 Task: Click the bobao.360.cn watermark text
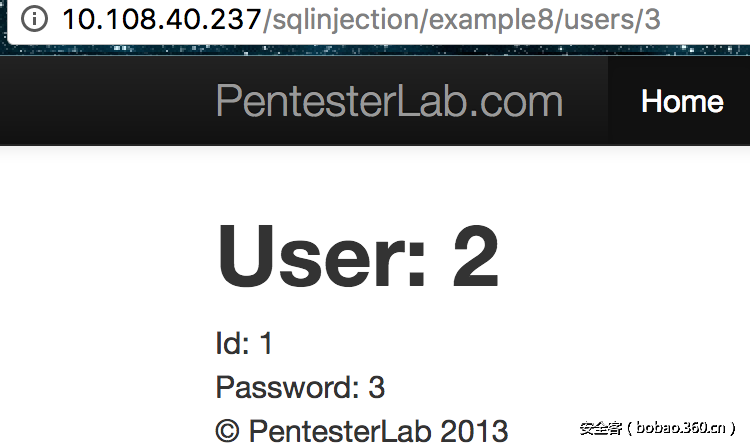pos(682,428)
